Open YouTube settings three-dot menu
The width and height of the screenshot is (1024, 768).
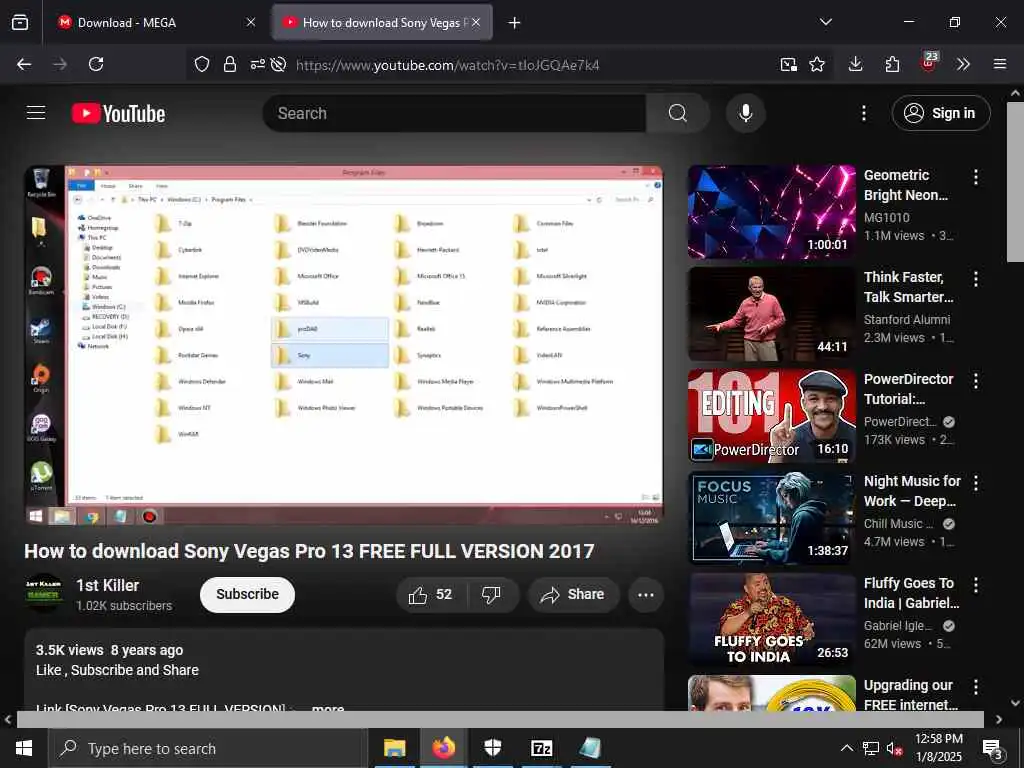pyautogui.click(x=863, y=113)
